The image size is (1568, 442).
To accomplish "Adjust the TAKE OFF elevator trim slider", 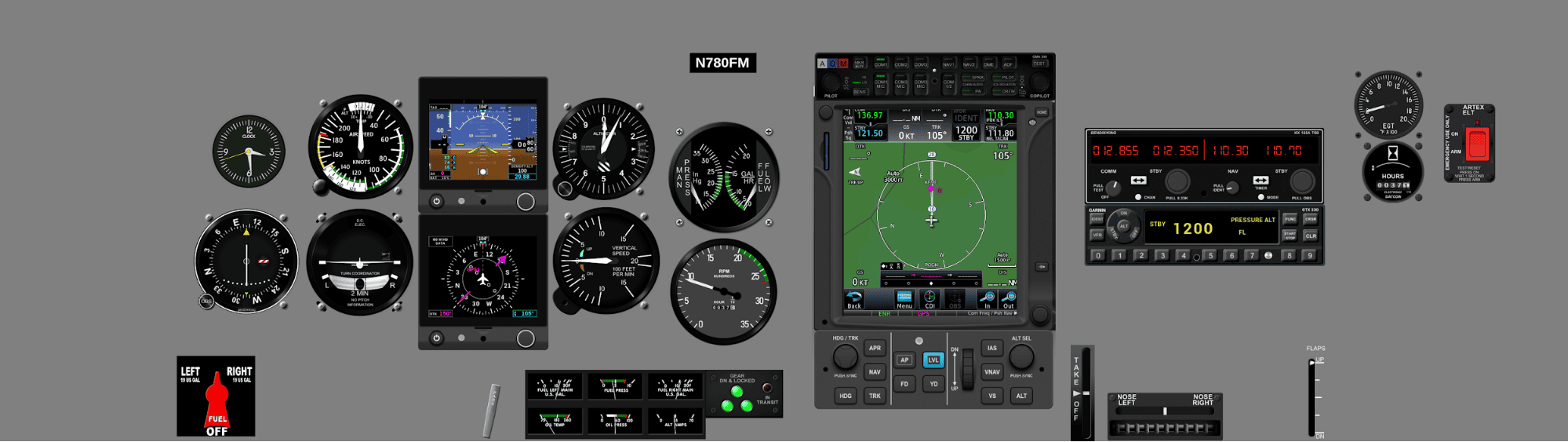I will click(1086, 393).
